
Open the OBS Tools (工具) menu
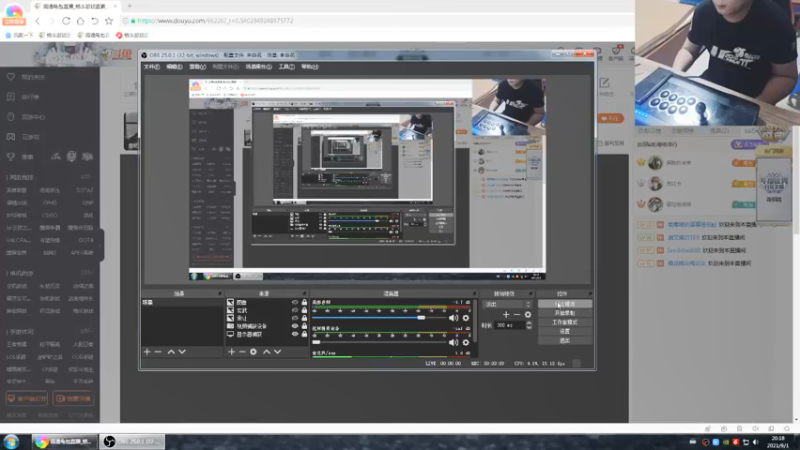point(286,67)
